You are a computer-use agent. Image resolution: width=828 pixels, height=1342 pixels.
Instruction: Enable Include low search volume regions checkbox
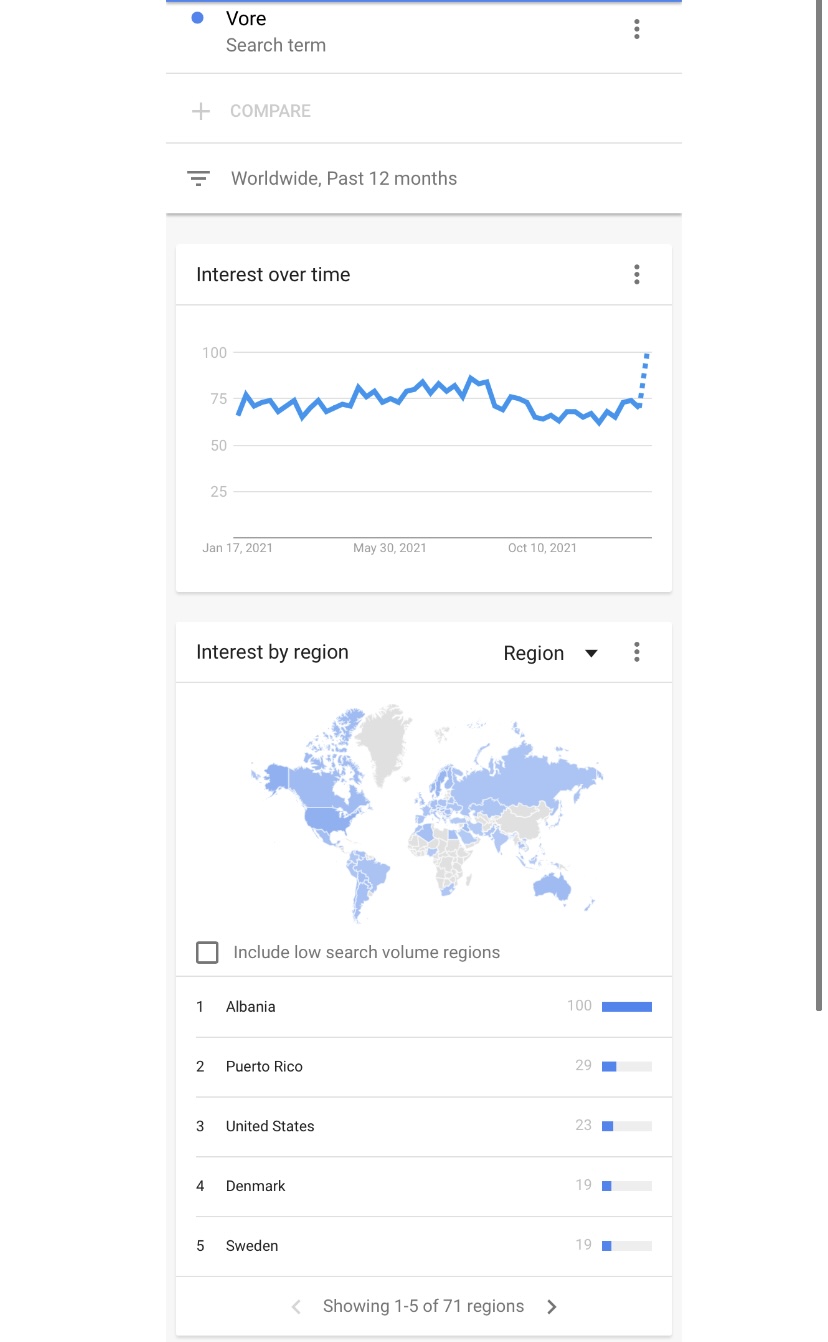207,952
